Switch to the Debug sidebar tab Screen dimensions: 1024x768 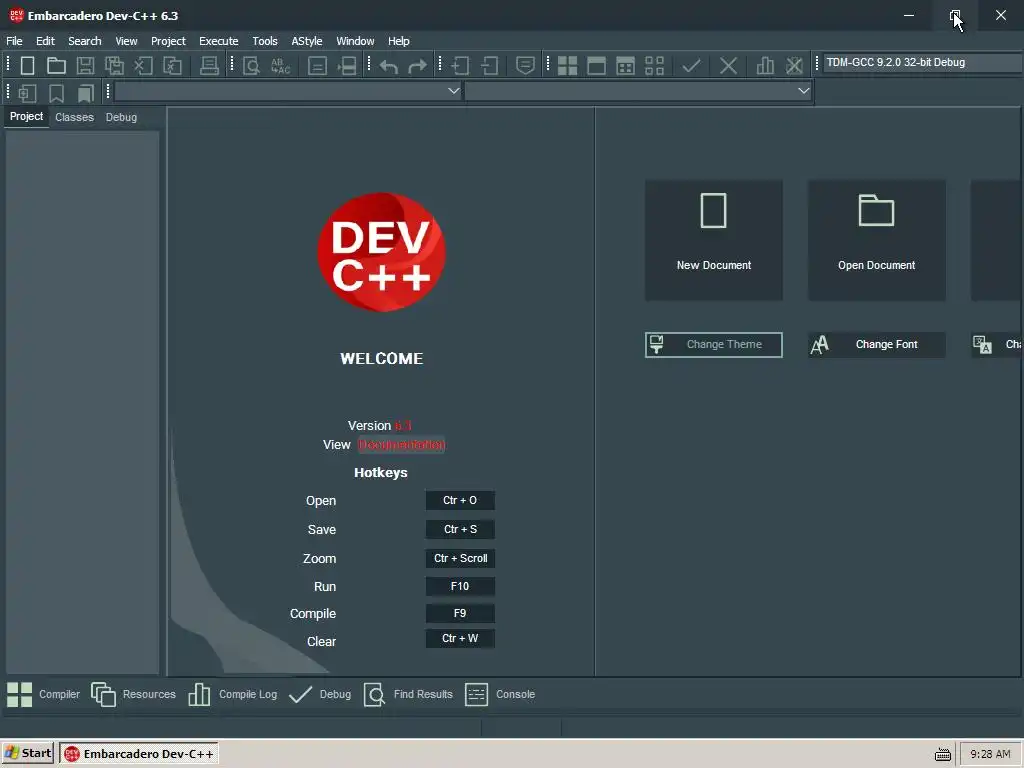(121, 117)
